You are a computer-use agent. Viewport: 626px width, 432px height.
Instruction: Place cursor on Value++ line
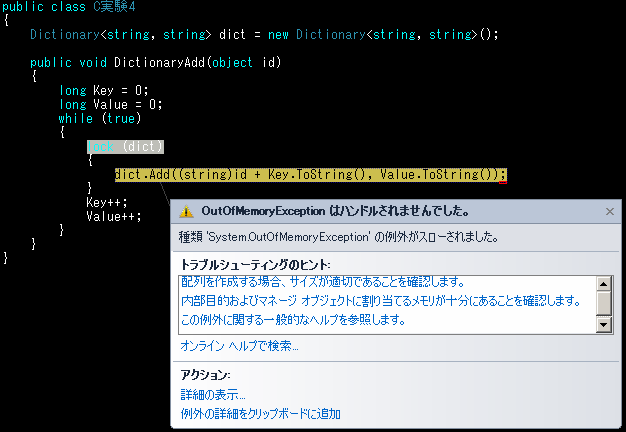[113, 215]
